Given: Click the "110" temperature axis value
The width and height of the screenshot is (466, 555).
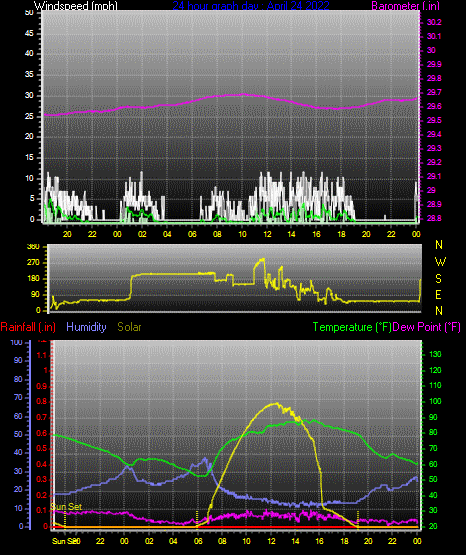Looking at the screenshot, I should [435, 385].
